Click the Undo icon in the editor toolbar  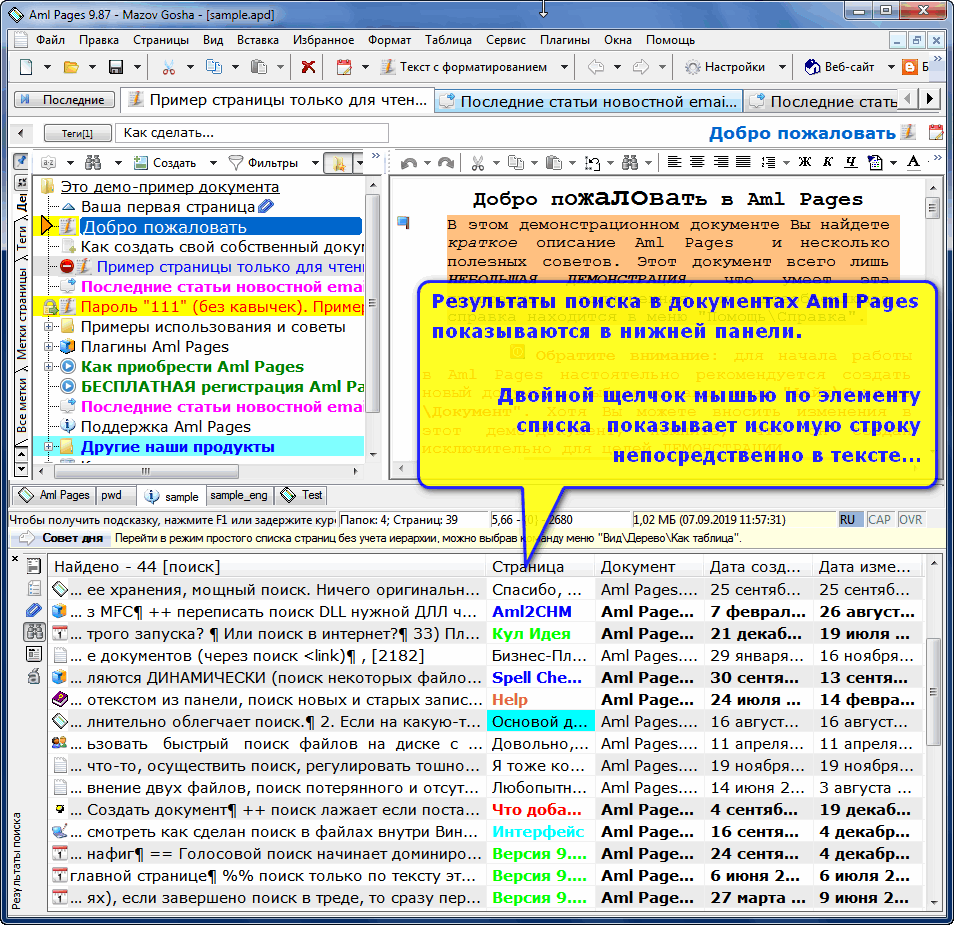[x=409, y=162]
